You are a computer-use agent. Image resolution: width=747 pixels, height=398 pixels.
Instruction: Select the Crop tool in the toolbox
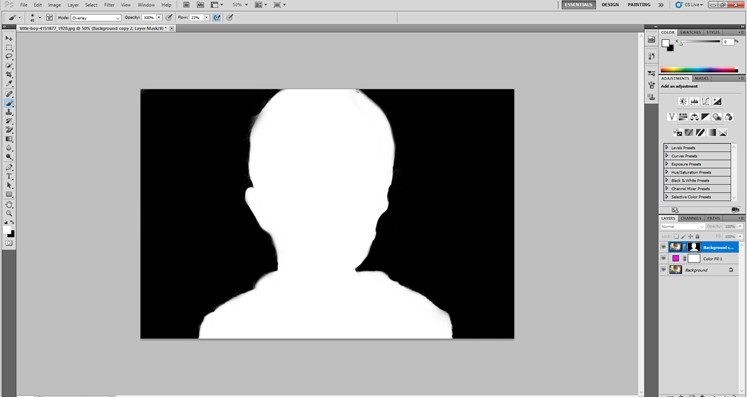[9, 75]
